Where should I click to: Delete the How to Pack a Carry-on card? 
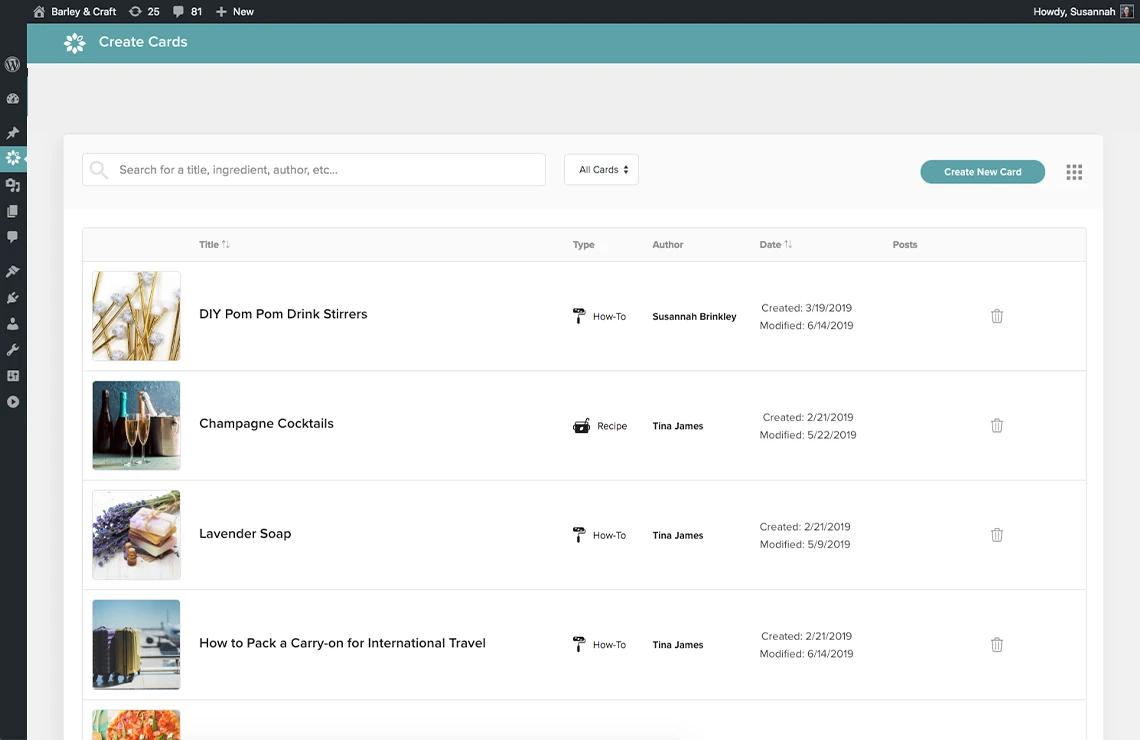(997, 645)
